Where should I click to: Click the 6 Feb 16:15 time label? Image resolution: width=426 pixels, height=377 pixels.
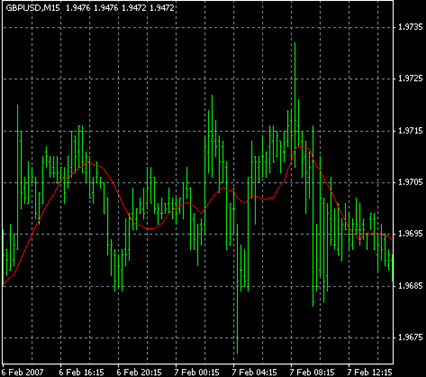tap(82, 372)
